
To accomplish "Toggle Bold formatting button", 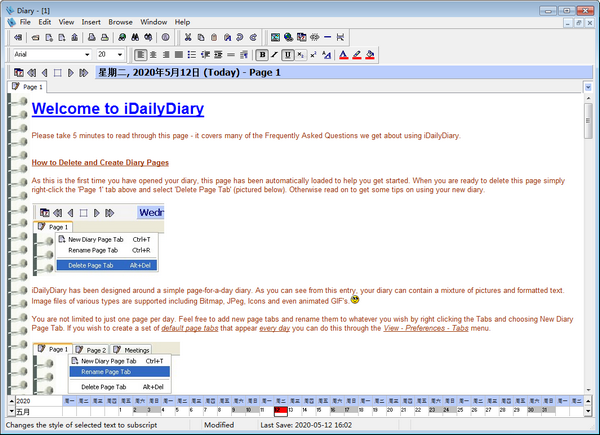I will coord(263,55).
